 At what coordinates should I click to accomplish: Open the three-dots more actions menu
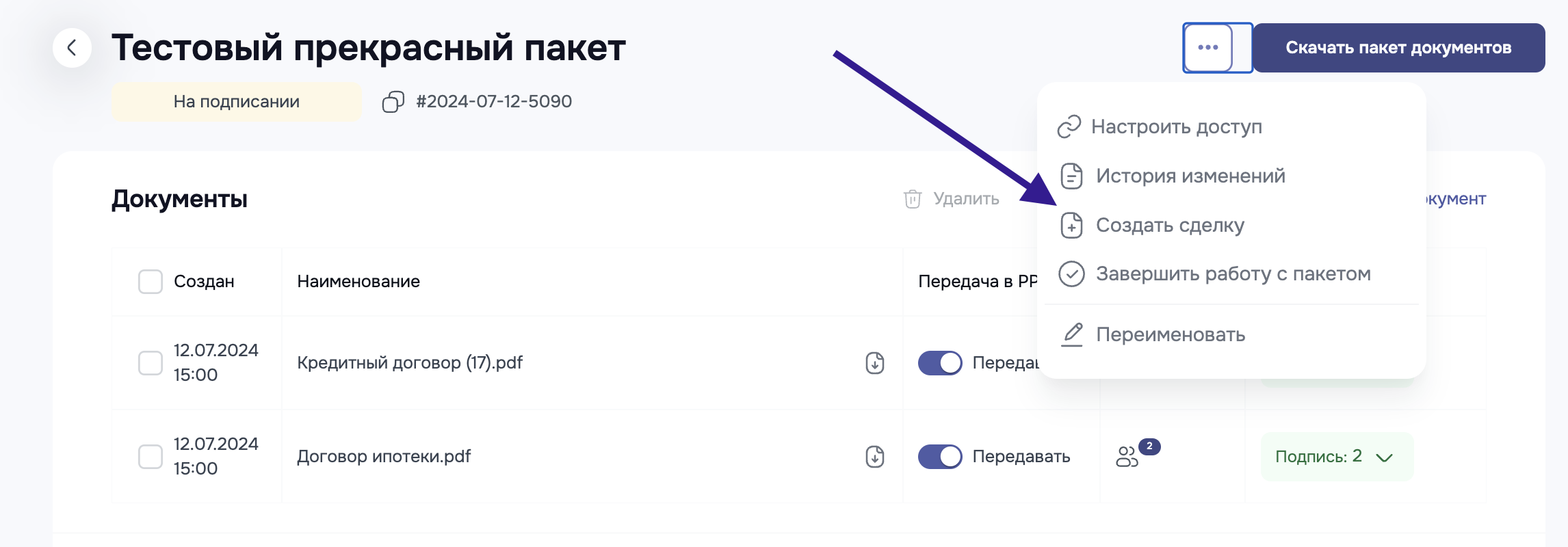pyautogui.click(x=1208, y=48)
